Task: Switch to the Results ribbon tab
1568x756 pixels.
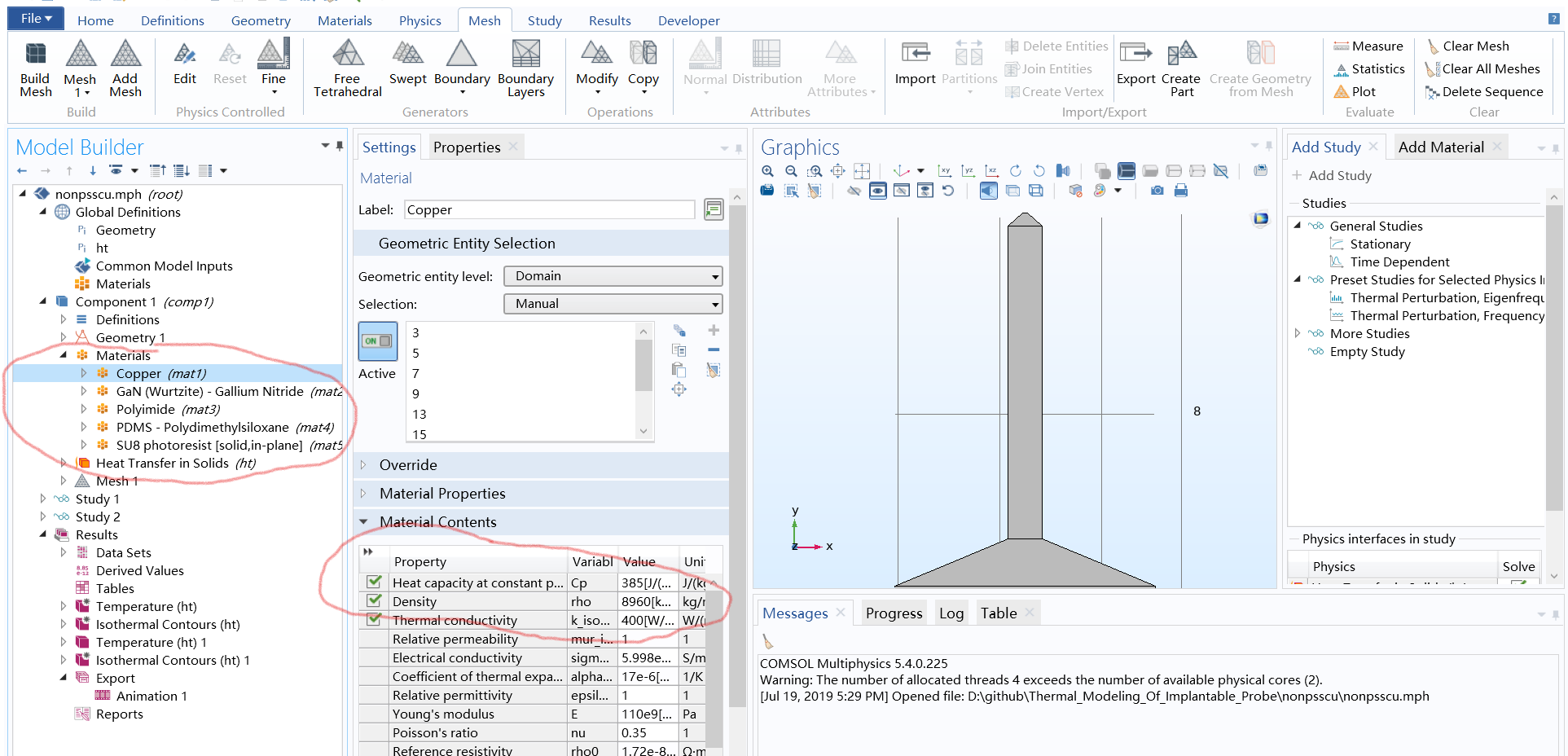Action: pos(610,20)
